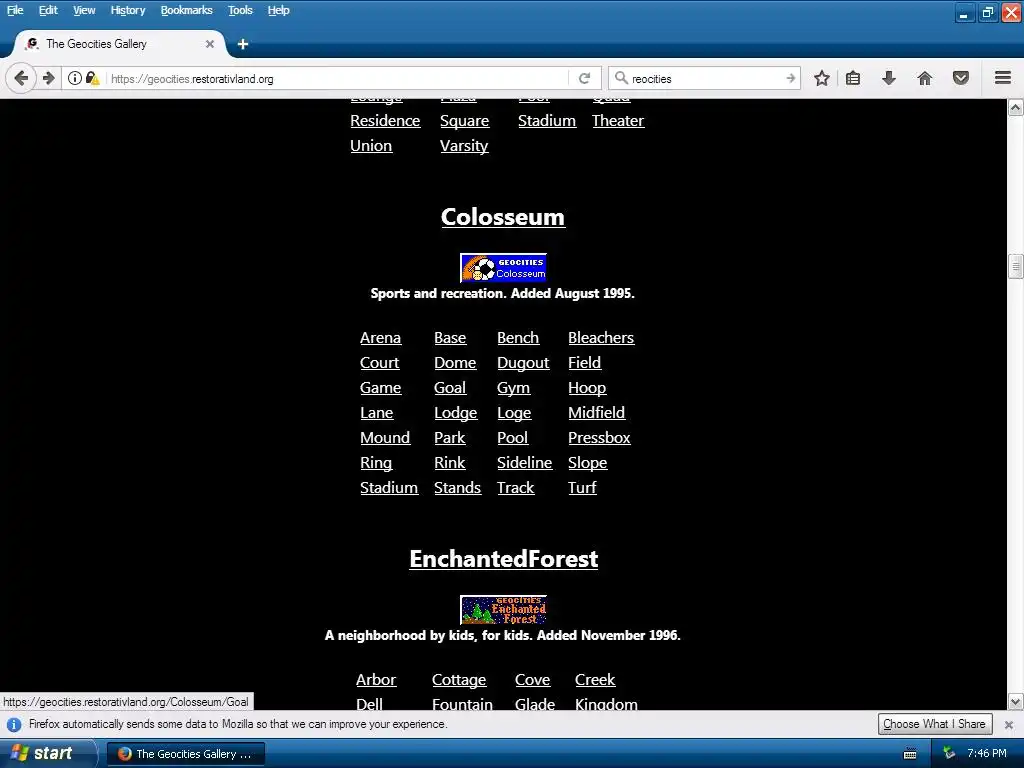Open the Union link
The height and width of the screenshot is (768, 1024).
point(371,146)
